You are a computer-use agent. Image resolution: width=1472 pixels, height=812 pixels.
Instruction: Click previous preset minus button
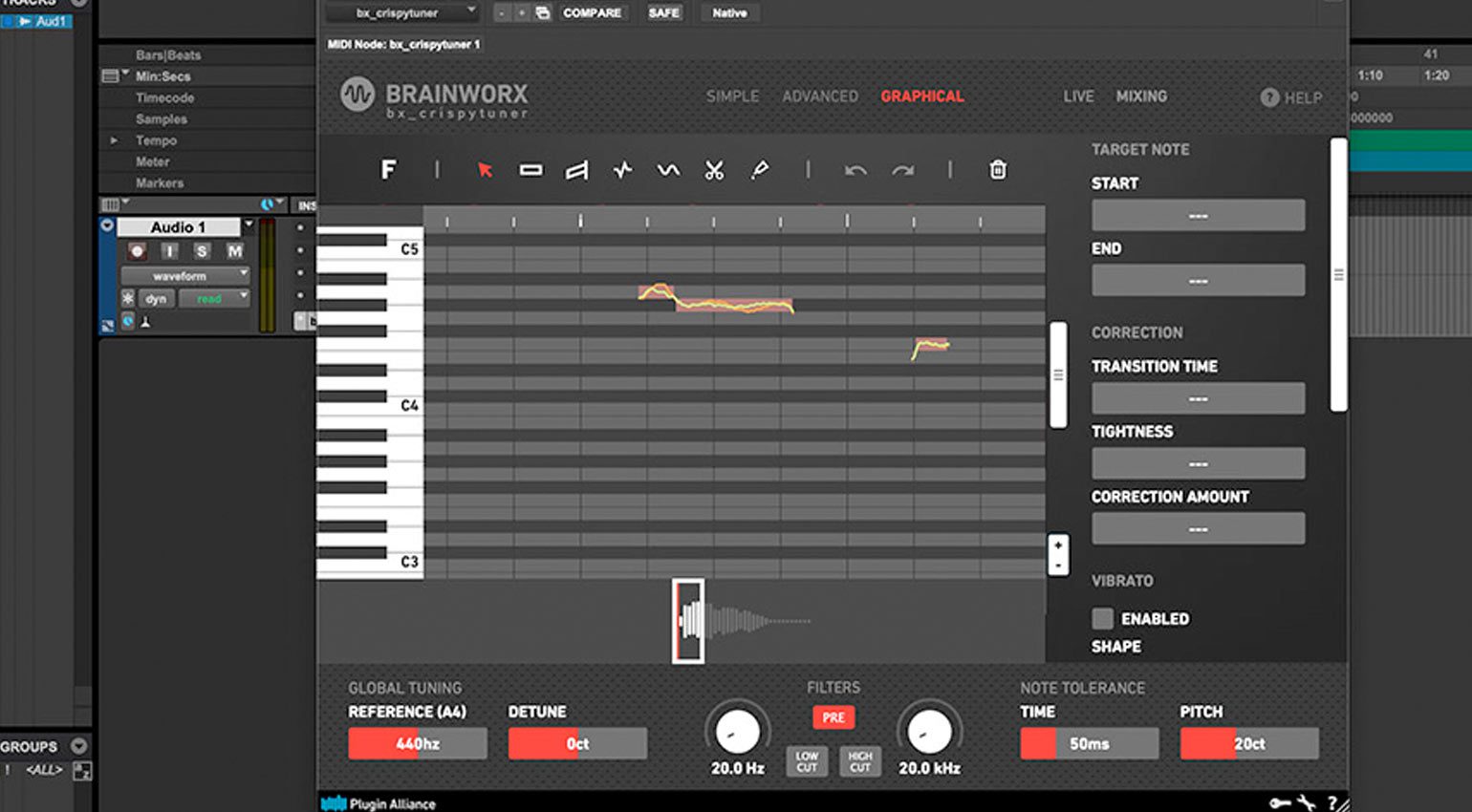[502, 12]
